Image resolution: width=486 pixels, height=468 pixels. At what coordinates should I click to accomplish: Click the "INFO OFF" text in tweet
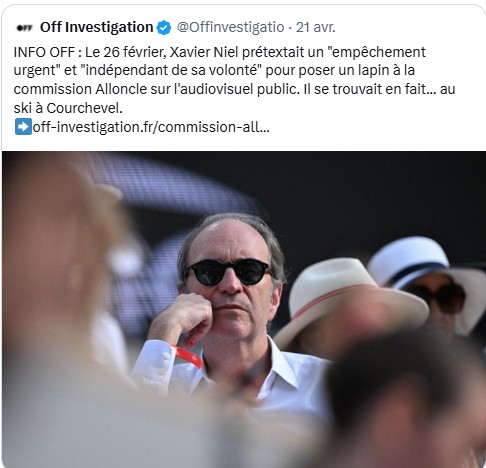[x=44, y=52]
